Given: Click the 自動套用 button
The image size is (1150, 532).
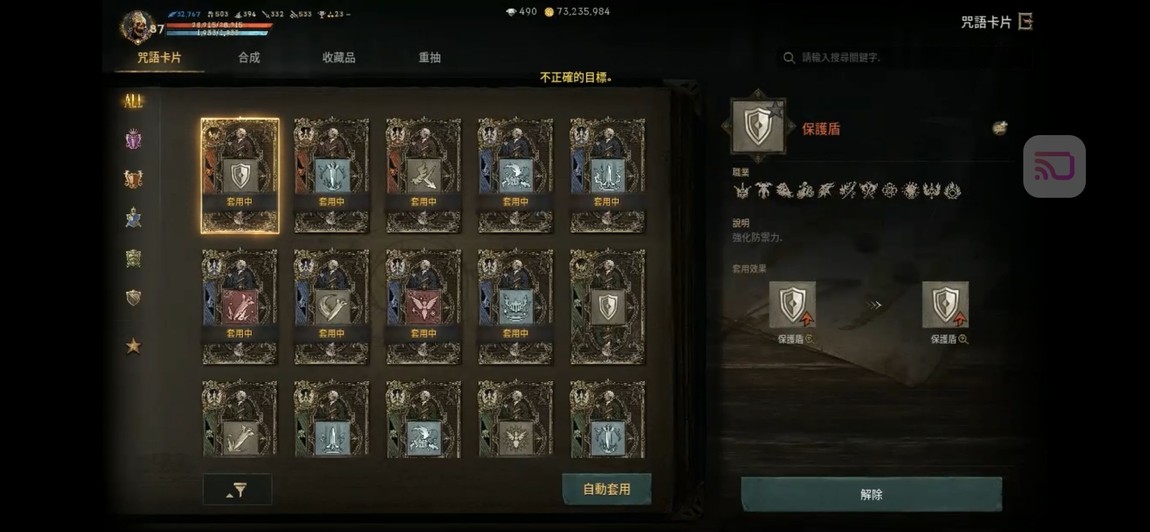Looking at the screenshot, I should click(607, 489).
